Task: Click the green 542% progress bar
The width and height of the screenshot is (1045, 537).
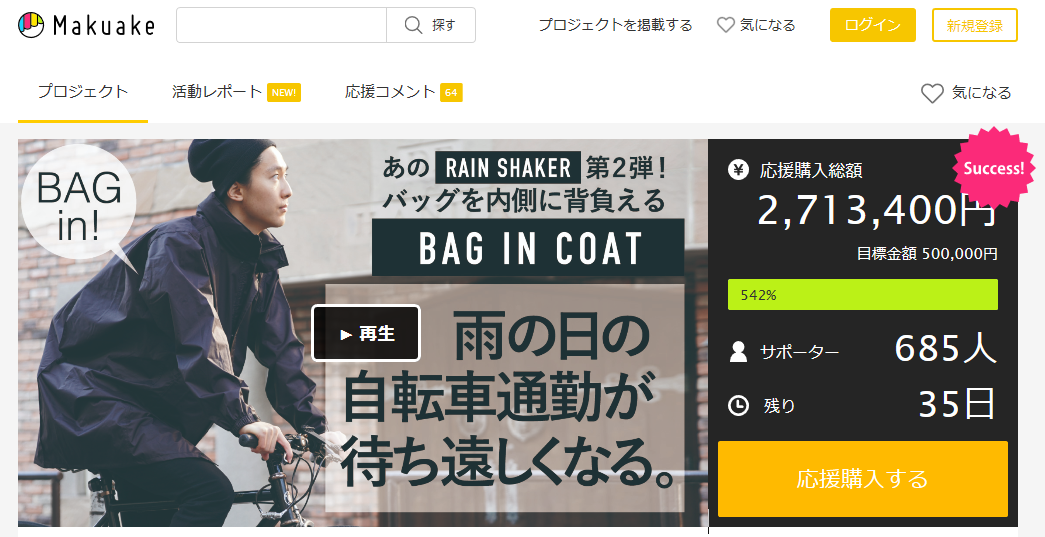Action: [862, 294]
